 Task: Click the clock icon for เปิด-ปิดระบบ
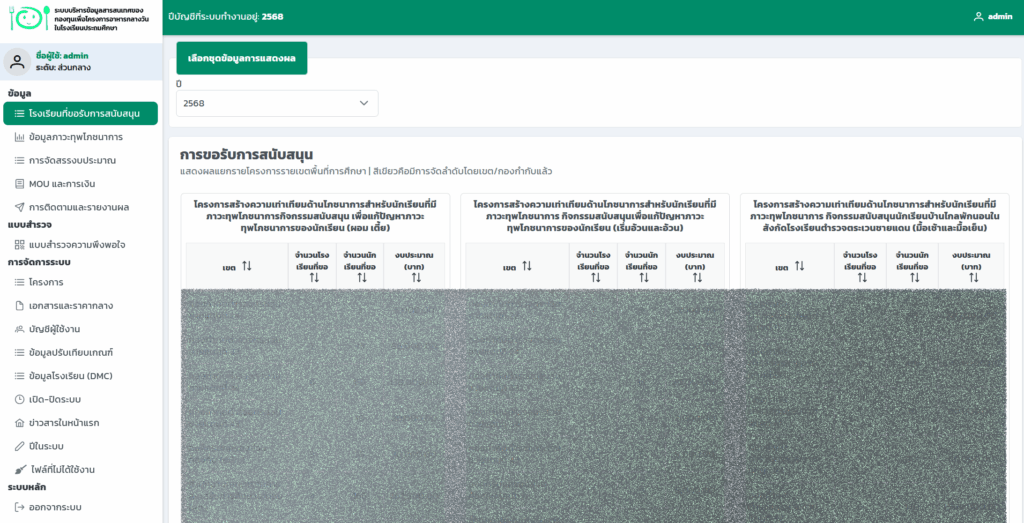[20, 399]
